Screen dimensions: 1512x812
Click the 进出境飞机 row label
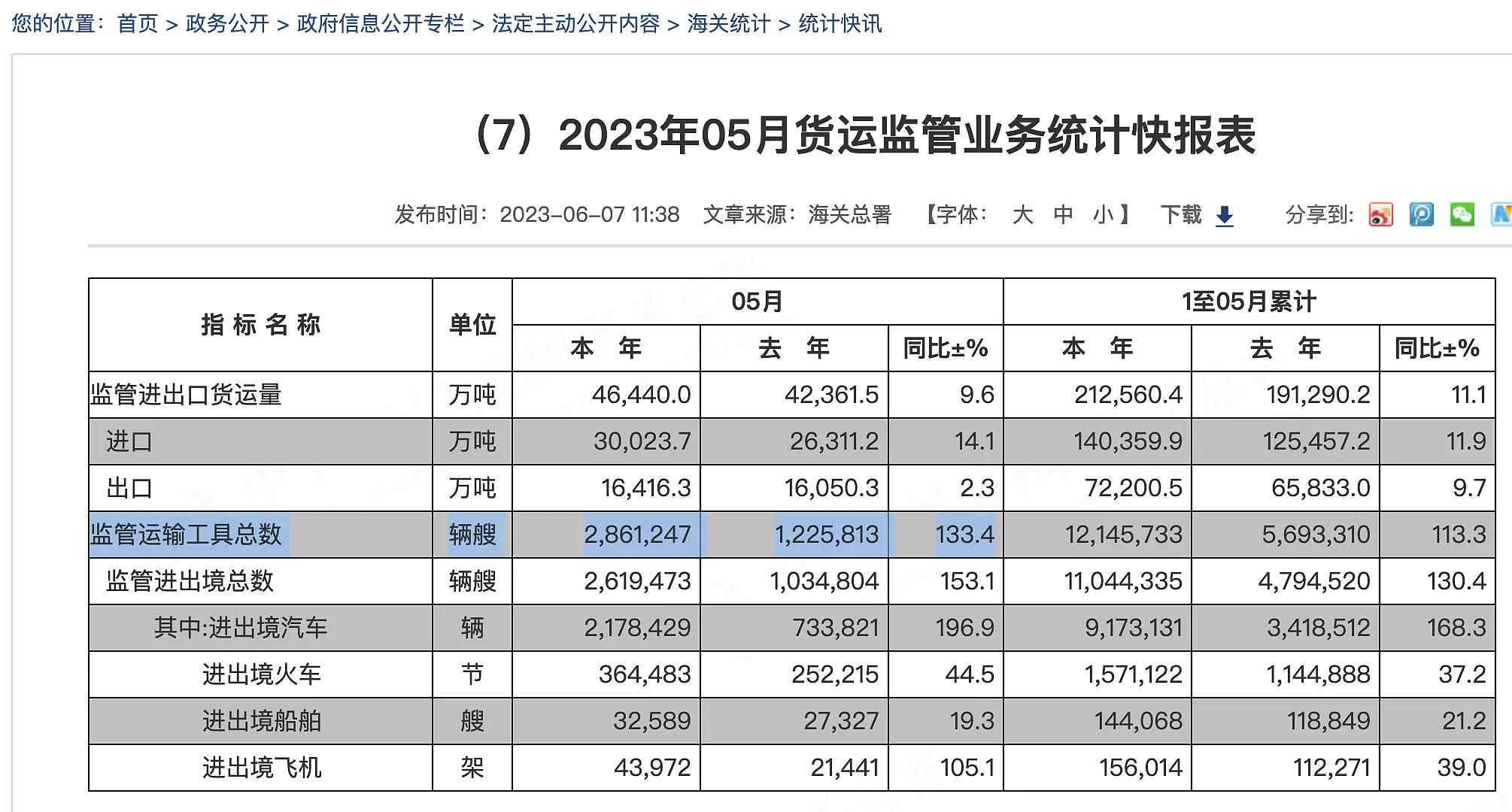(262, 768)
